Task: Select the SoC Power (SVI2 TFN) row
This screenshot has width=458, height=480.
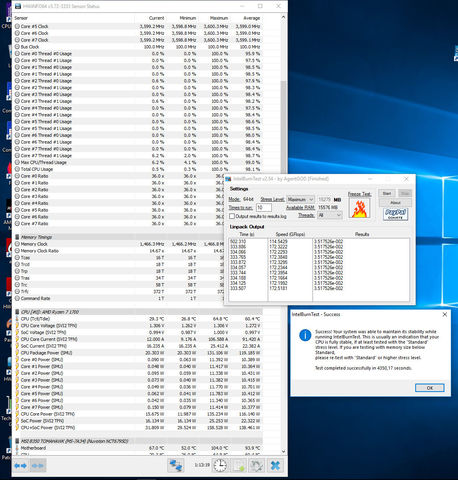Action: pyautogui.click(x=137, y=421)
